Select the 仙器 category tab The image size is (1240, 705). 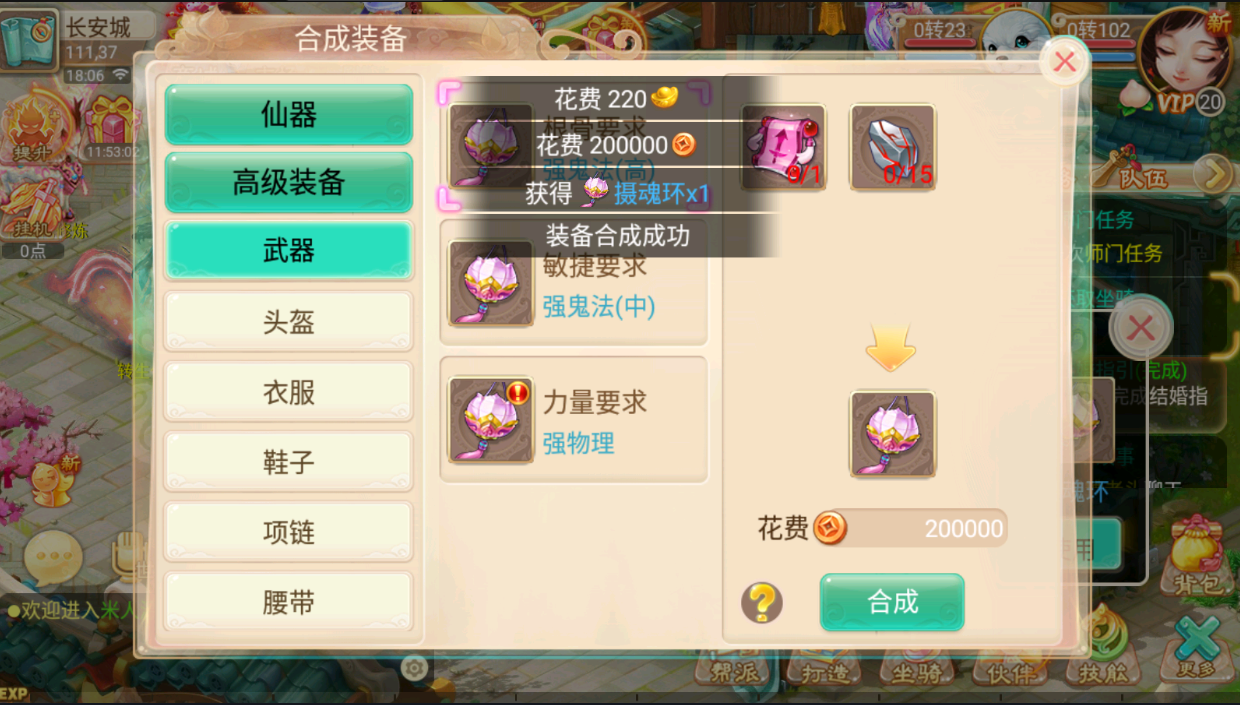289,115
